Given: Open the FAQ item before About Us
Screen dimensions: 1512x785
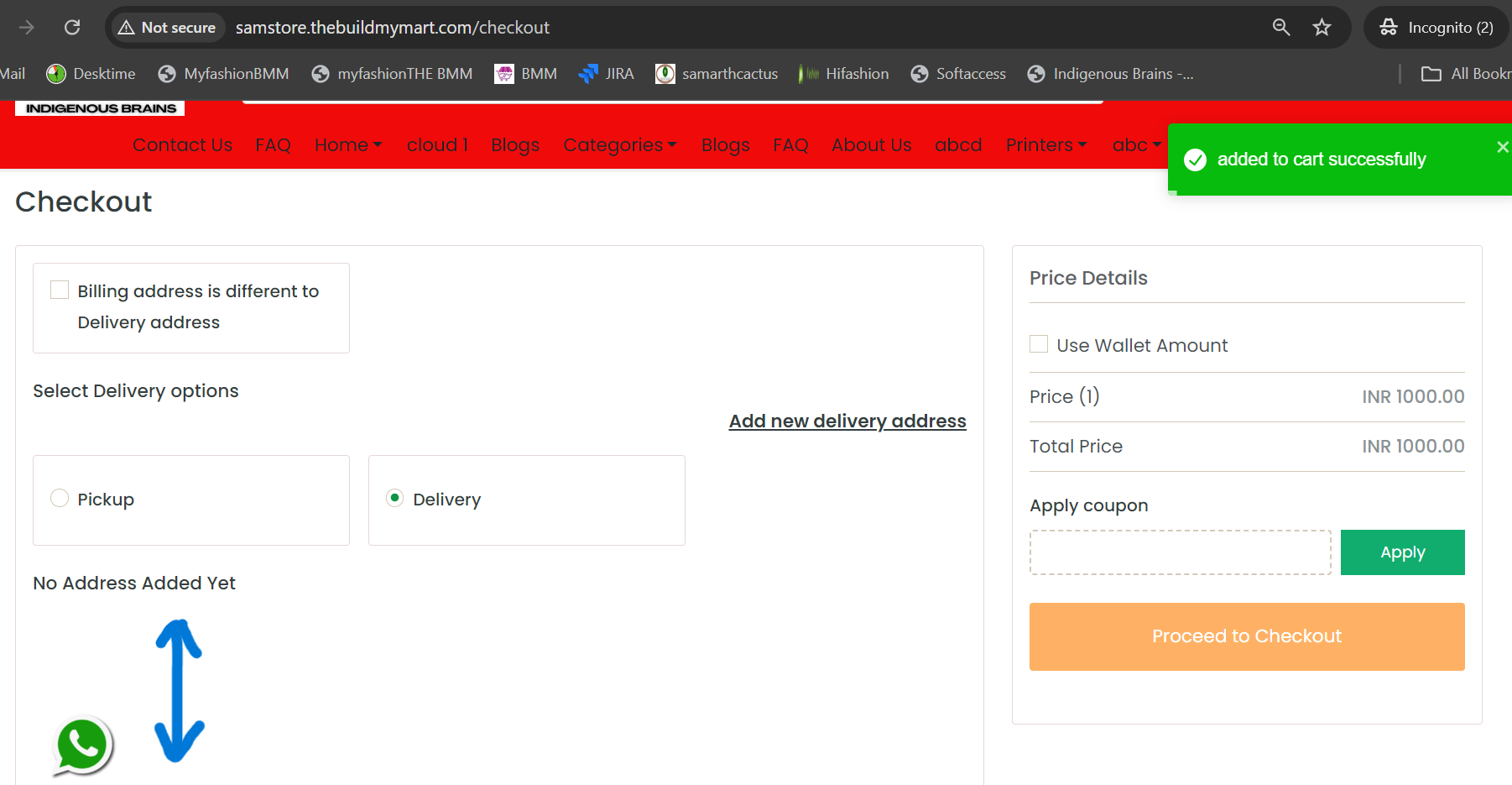Looking at the screenshot, I should pyautogui.click(x=790, y=145).
